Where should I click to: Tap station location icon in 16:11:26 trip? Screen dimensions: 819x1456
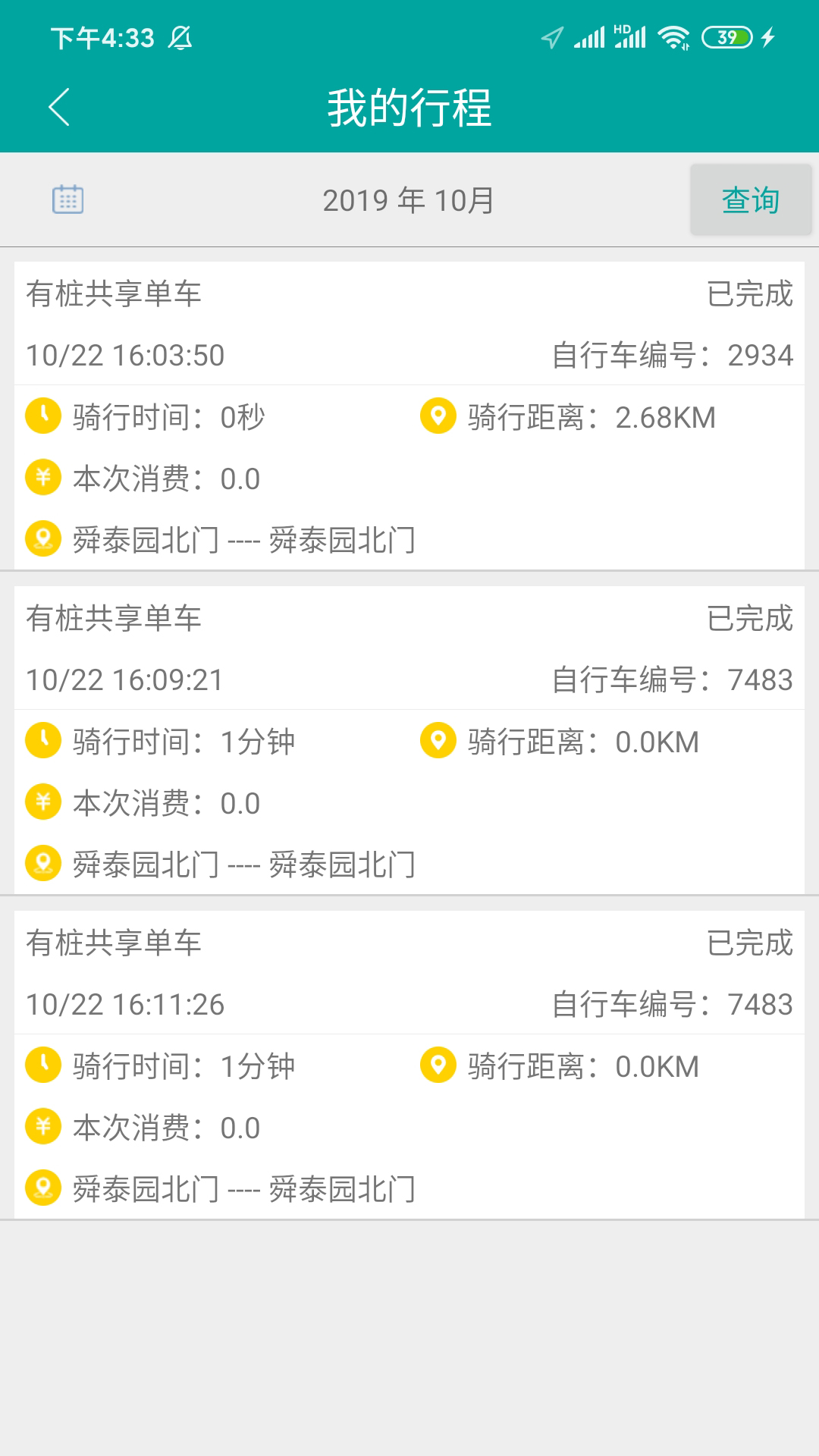43,1188
